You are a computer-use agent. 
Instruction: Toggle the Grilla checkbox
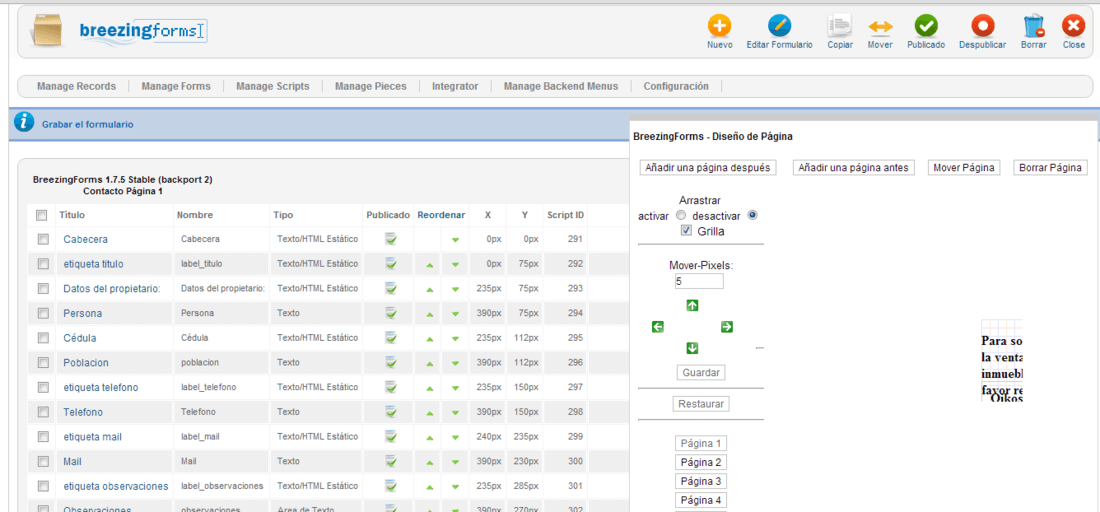coord(687,230)
